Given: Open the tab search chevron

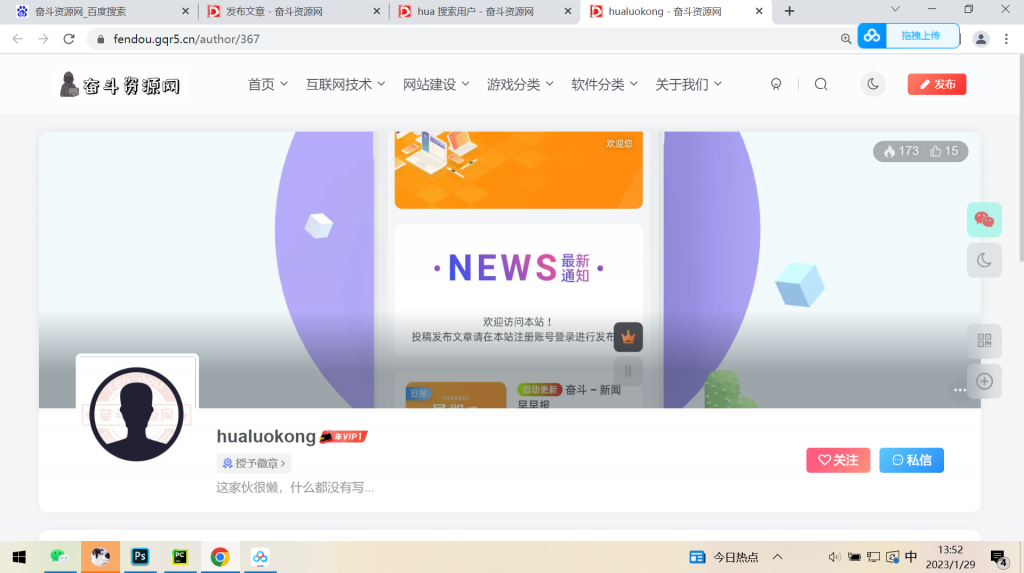Looking at the screenshot, I should [x=895, y=9].
